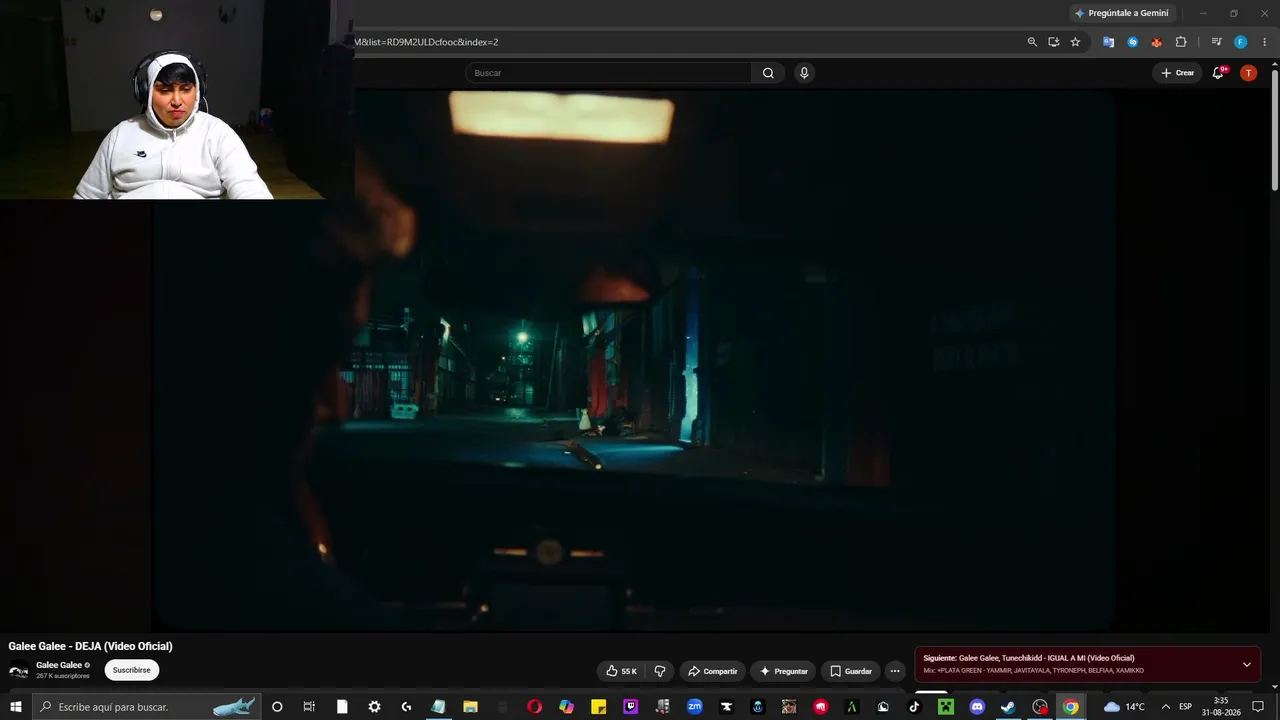Open YouTube notifications bell
Image resolution: width=1280 pixels, height=720 pixels.
[1218, 73]
